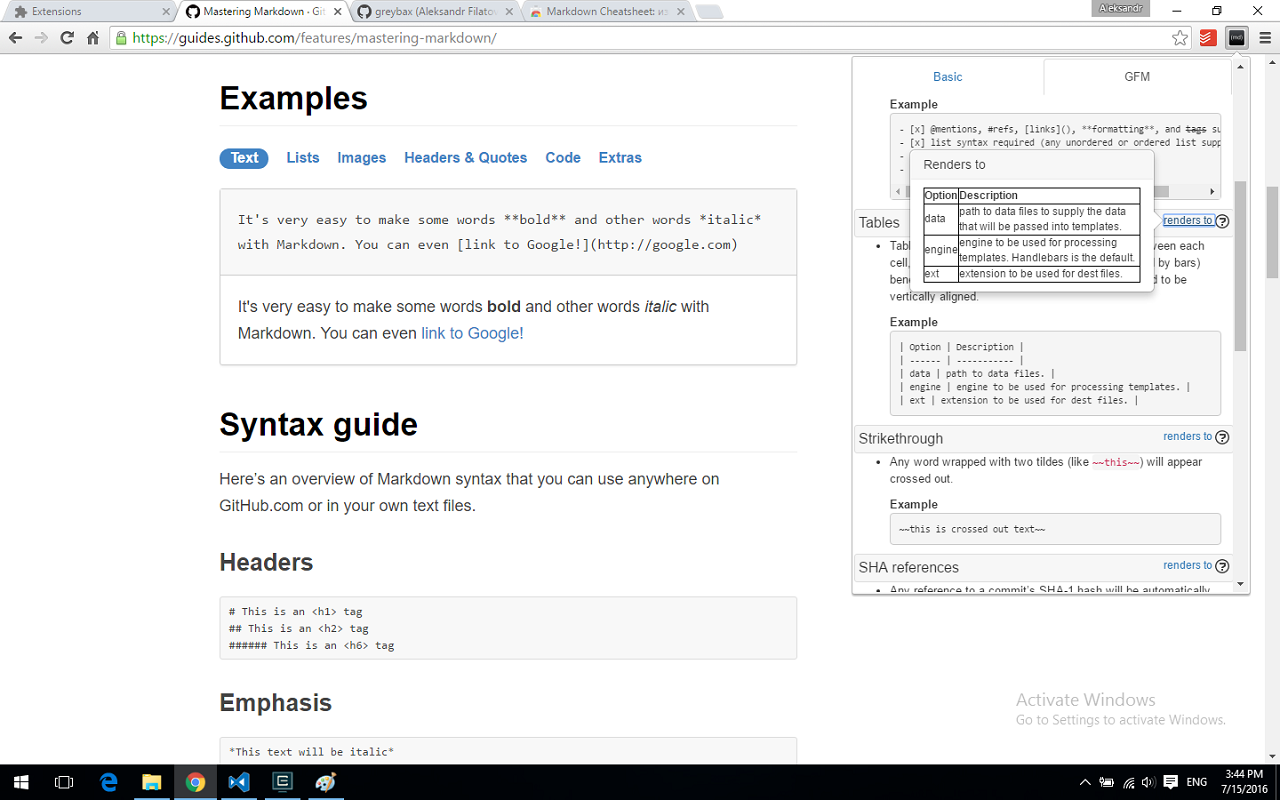The width and height of the screenshot is (1280, 800).
Task: Click the '~~this is crossed out text~~' example
Action: point(1055,529)
